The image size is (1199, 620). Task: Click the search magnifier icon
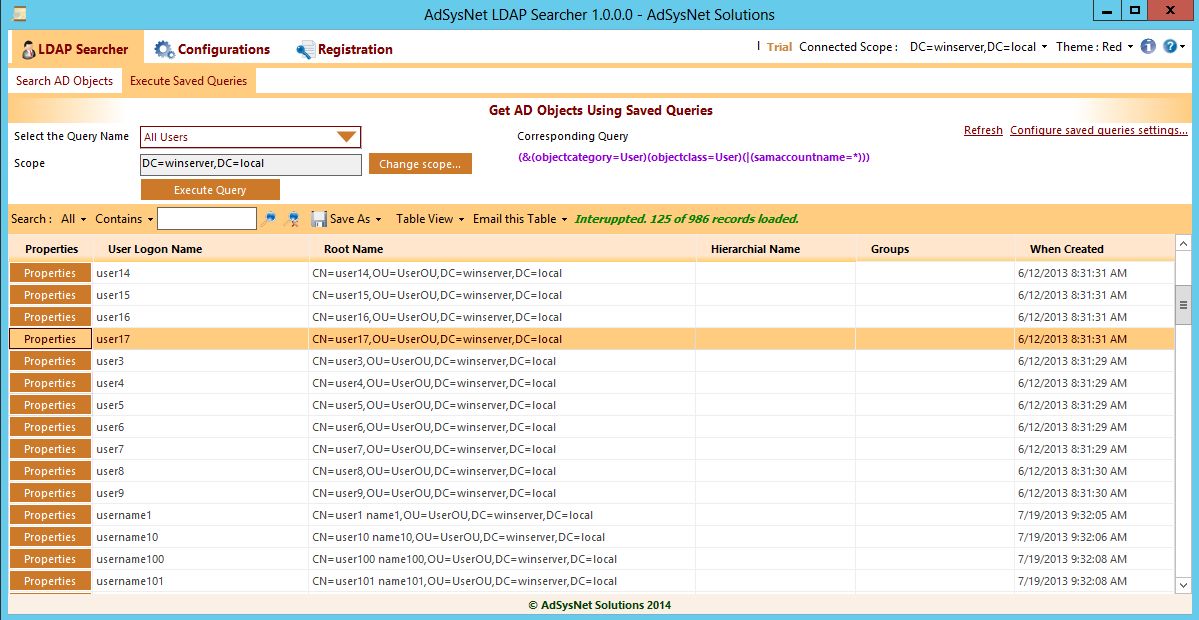(268, 219)
